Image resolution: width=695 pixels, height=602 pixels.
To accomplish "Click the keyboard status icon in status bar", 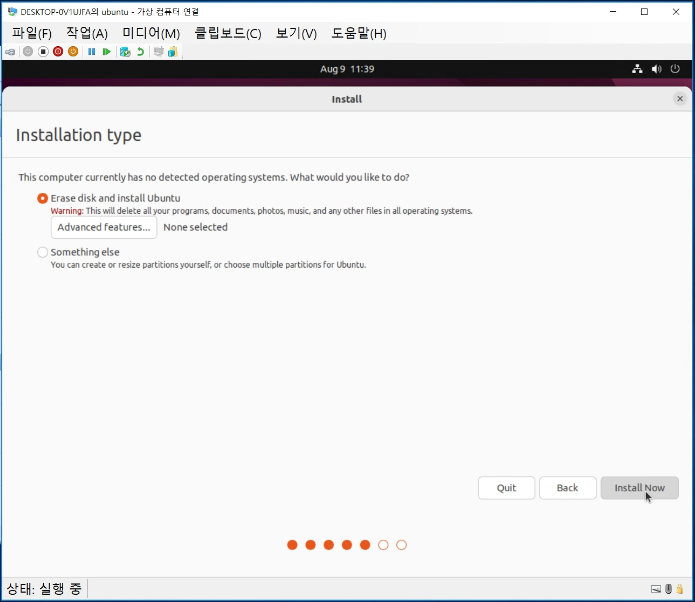I will coord(656,589).
